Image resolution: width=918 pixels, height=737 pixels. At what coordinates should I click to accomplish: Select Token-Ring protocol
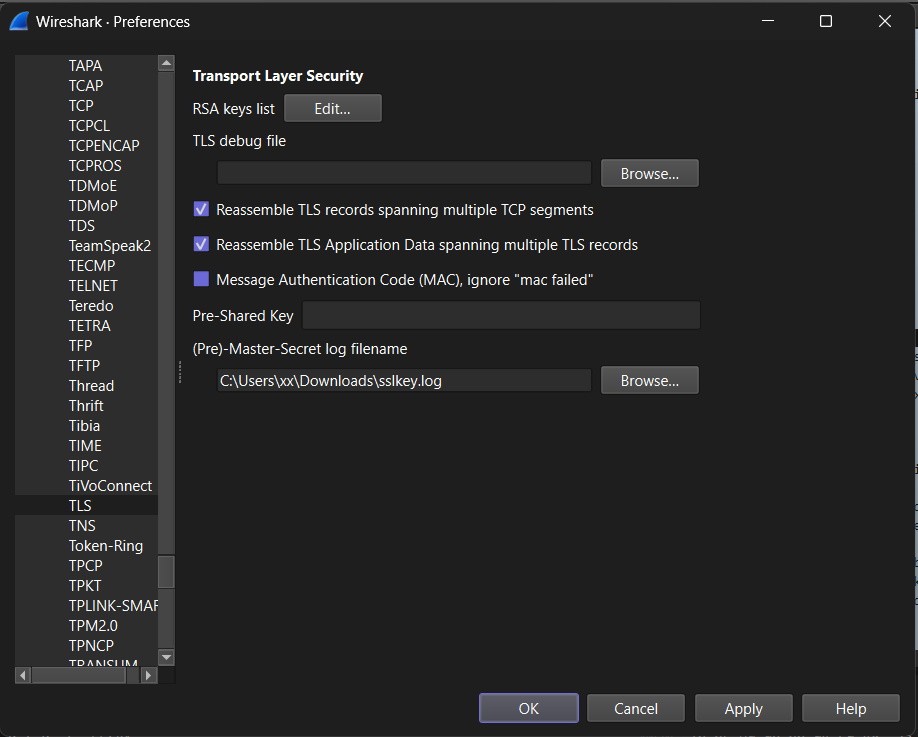click(106, 546)
